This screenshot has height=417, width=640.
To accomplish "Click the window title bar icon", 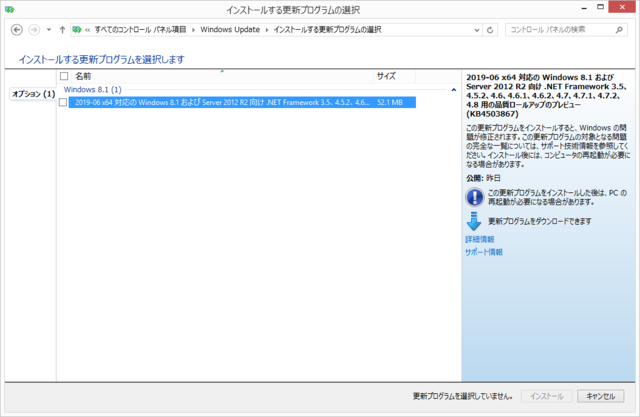I will pos(9,9).
